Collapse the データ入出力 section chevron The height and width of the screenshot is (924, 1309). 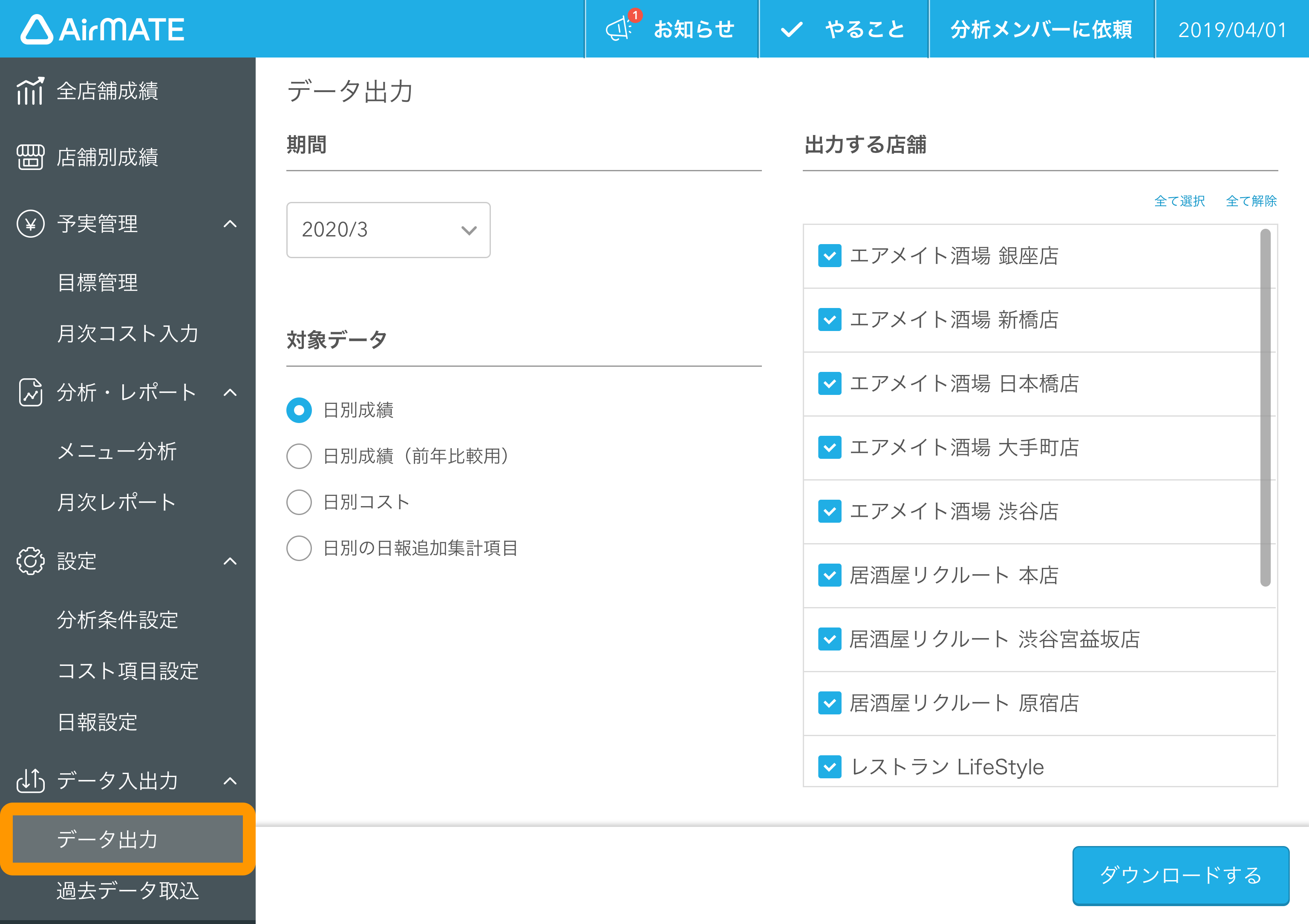pos(230,780)
